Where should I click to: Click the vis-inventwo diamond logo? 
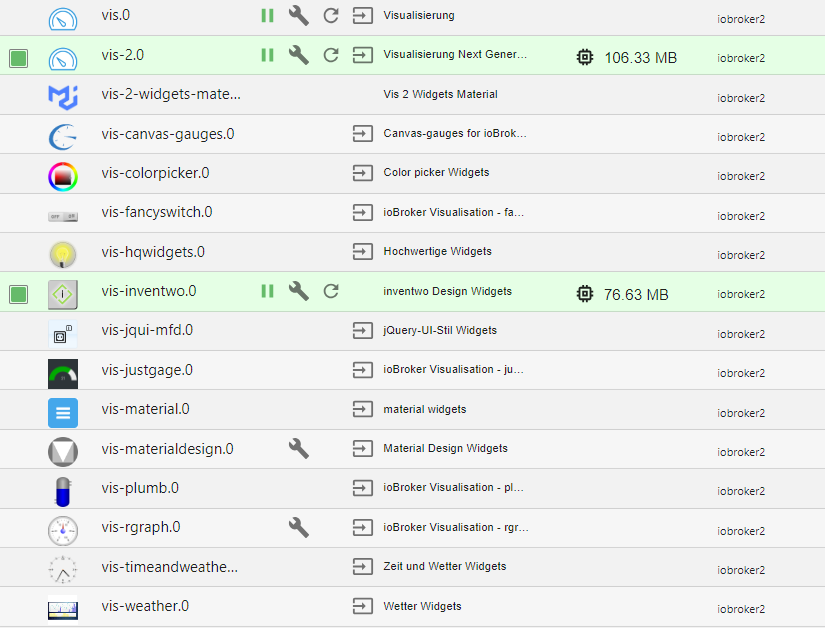(x=63, y=295)
